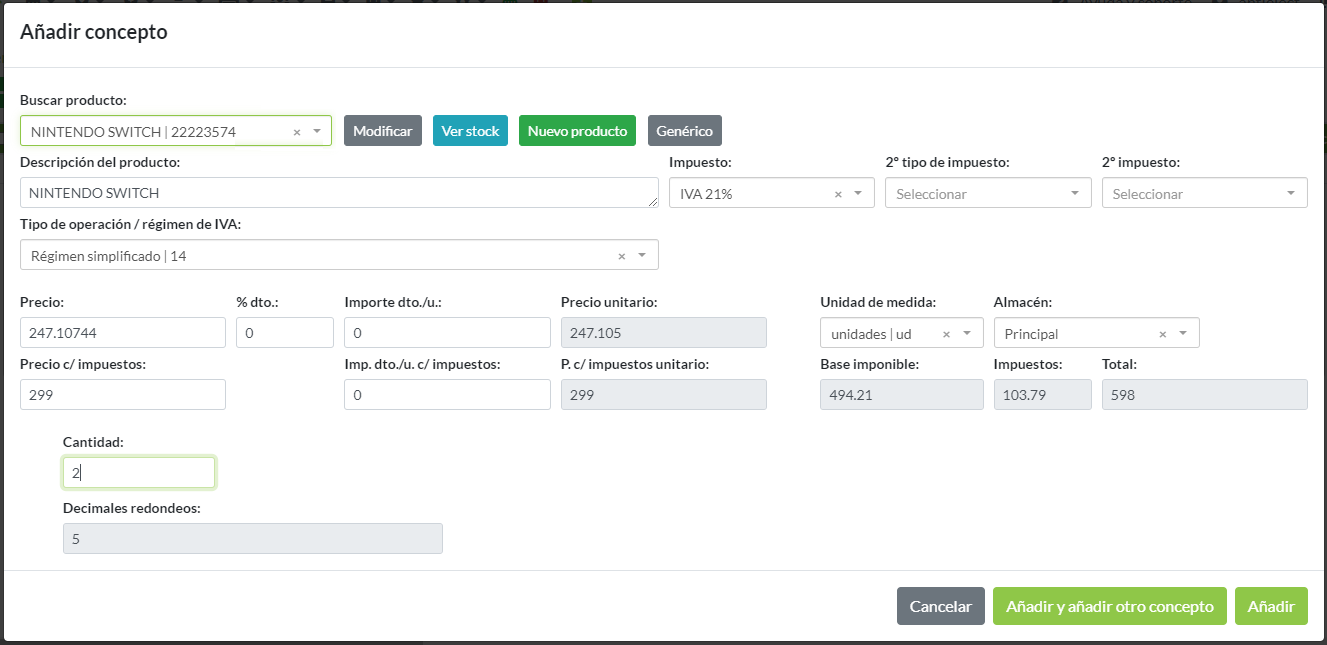Clear the NINTENDO SWITCH product selection
This screenshot has height=645, width=1327.
(x=296, y=132)
